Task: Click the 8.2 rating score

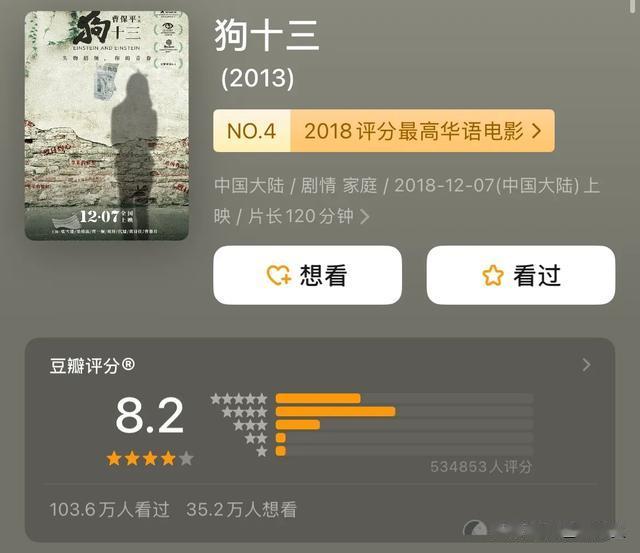Action: point(149,416)
